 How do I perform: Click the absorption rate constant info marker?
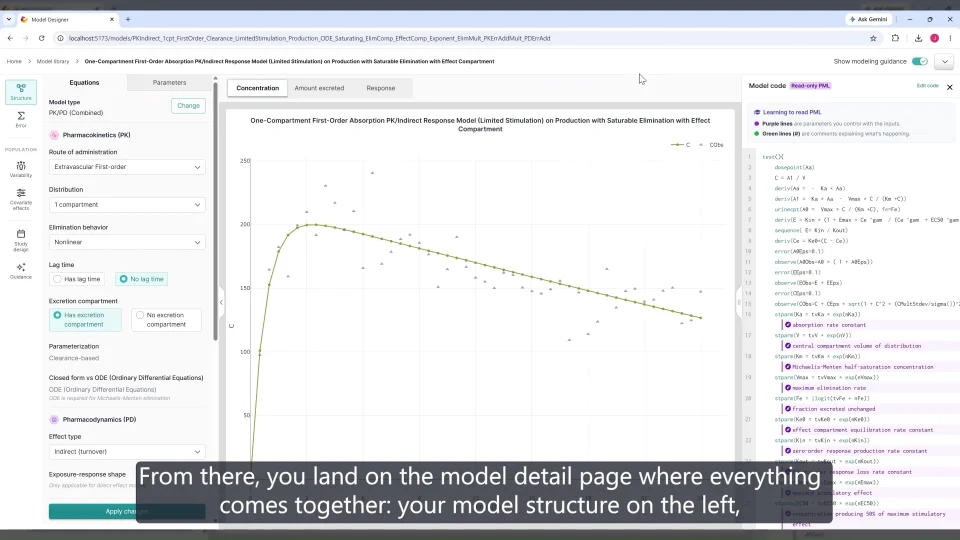click(x=788, y=324)
